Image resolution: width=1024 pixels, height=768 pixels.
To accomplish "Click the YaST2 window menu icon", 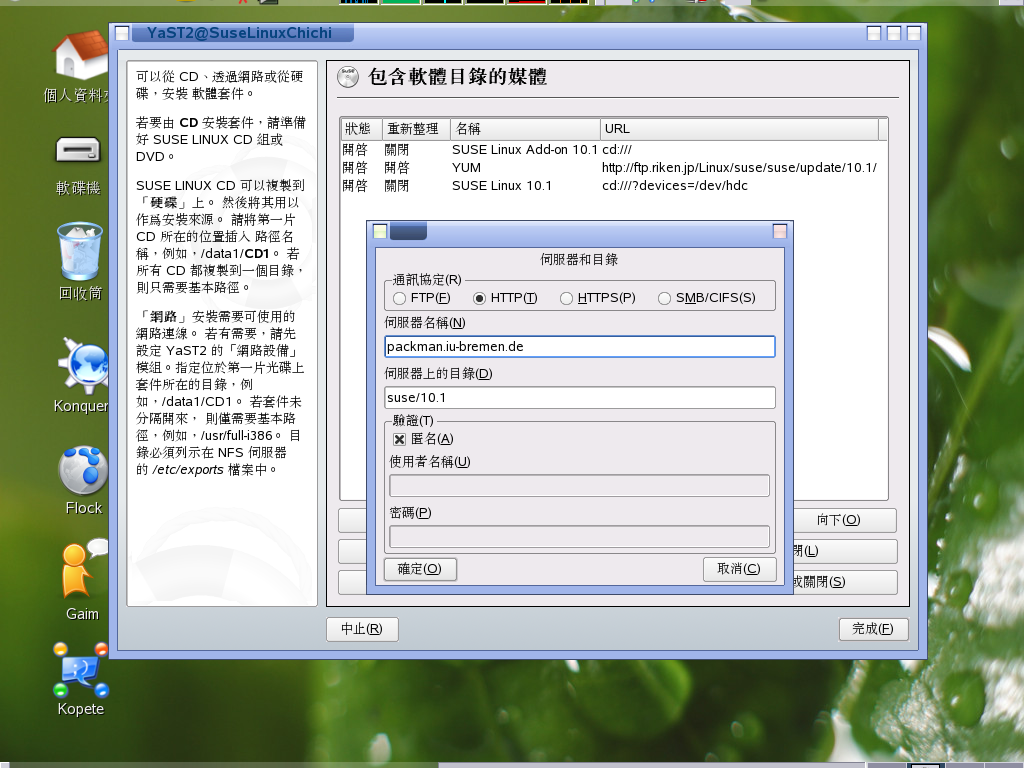I will pyautogui.click(x=120, y=33).
